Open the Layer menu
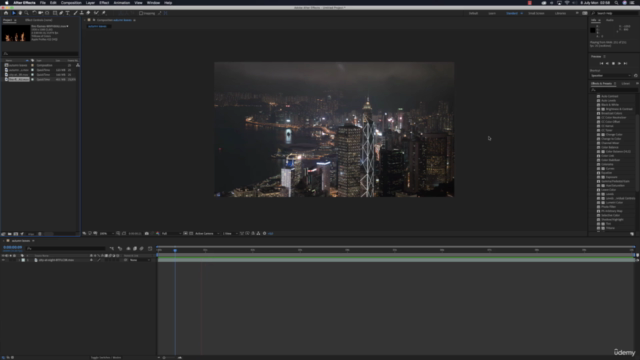 90,3
